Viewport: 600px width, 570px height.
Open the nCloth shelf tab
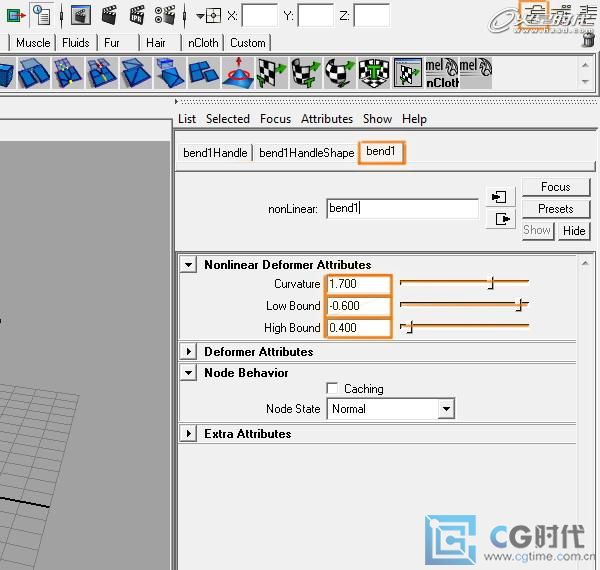(x=203, y=43)
